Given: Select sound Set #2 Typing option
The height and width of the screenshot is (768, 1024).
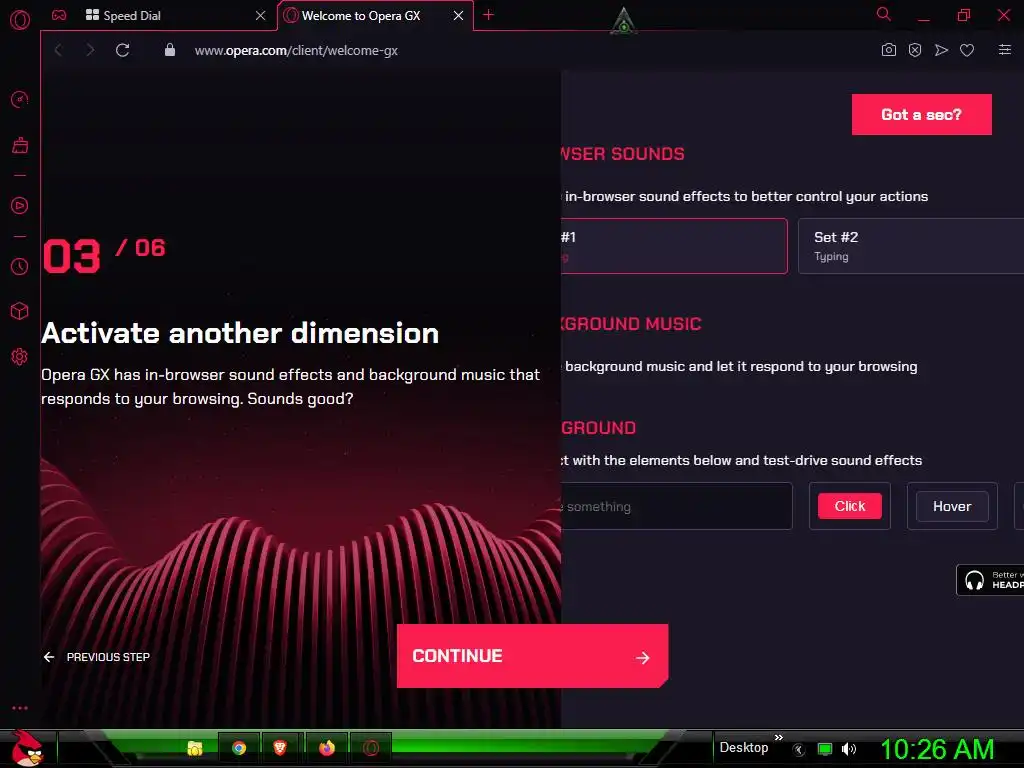Looking at the screenshot, I should tap(911, 246).
